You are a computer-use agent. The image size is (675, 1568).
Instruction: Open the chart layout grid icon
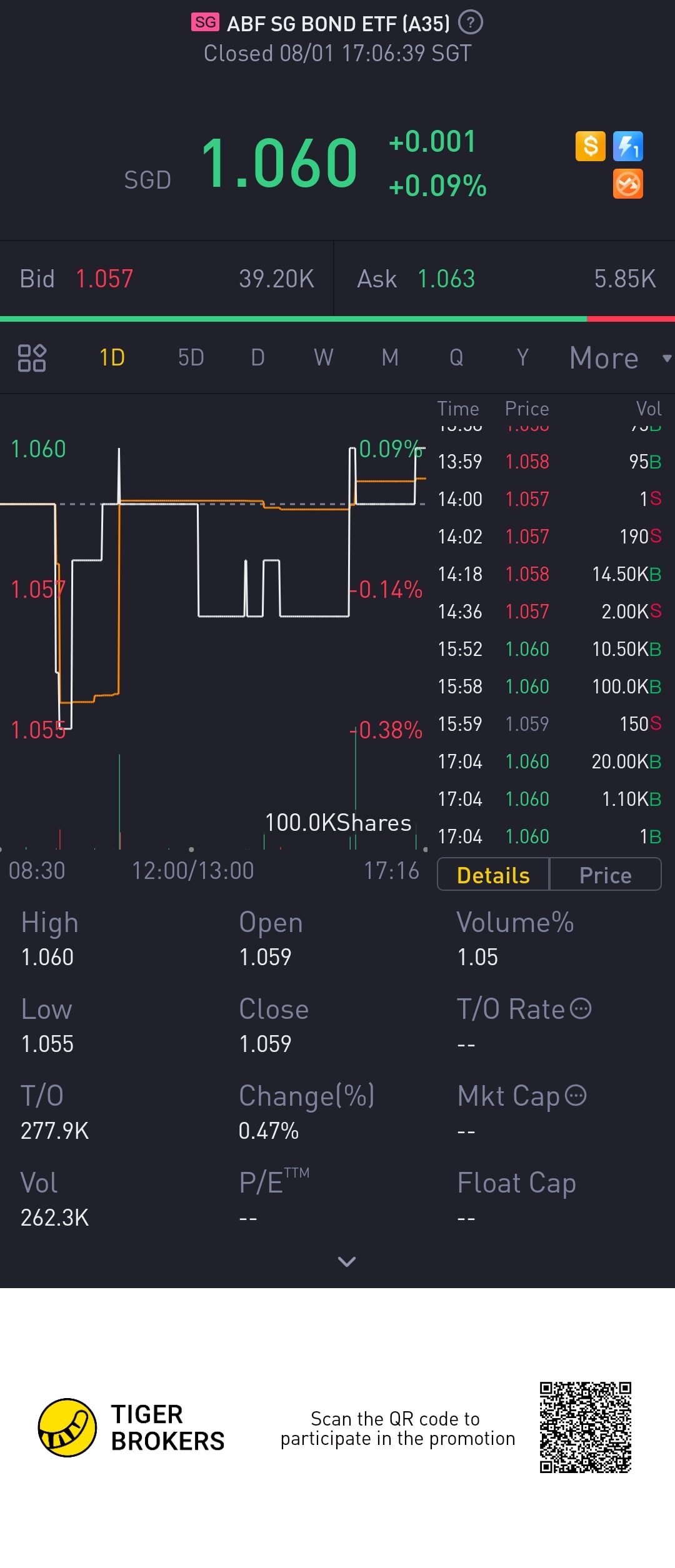coord(32,358)
